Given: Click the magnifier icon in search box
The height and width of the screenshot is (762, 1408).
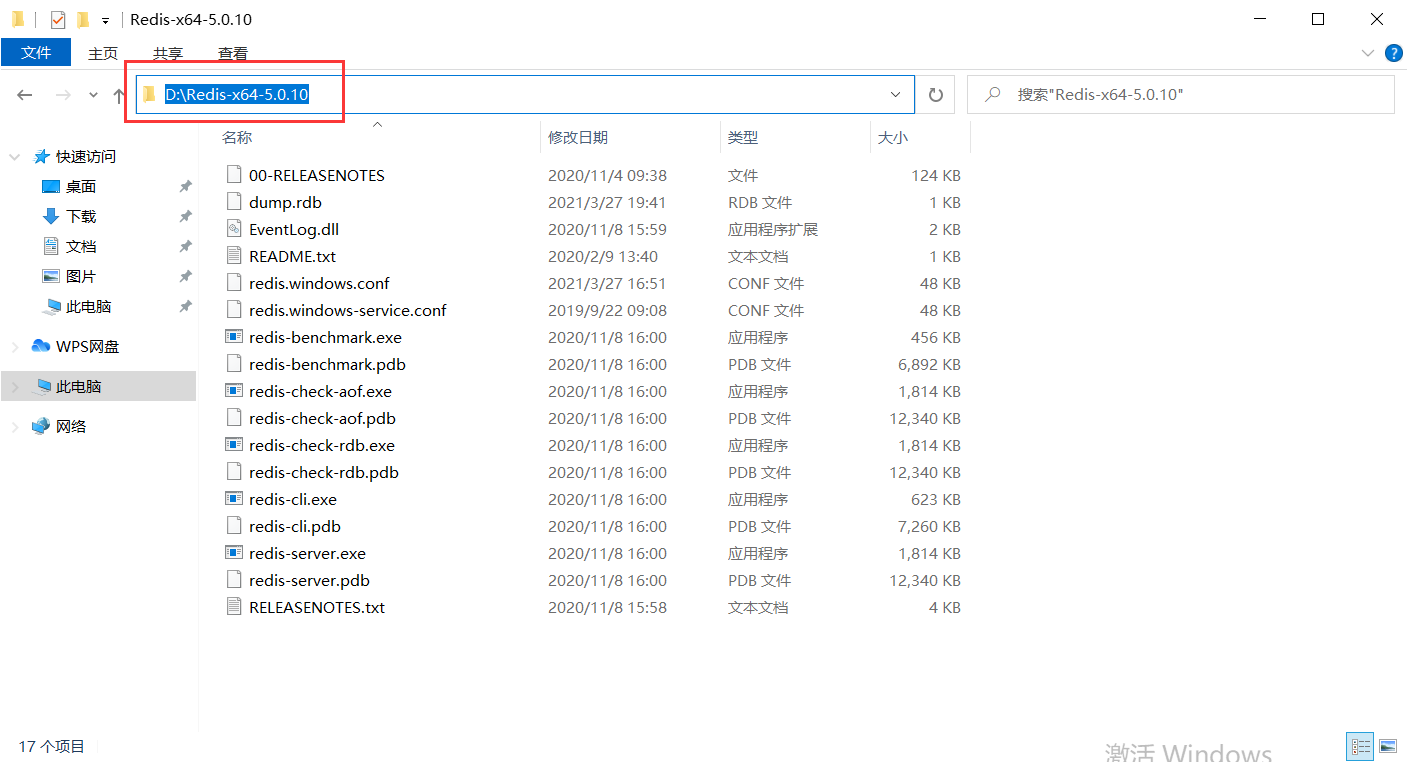Looking at the screenshot, I should pyautogui.click(x=993, y=94).
